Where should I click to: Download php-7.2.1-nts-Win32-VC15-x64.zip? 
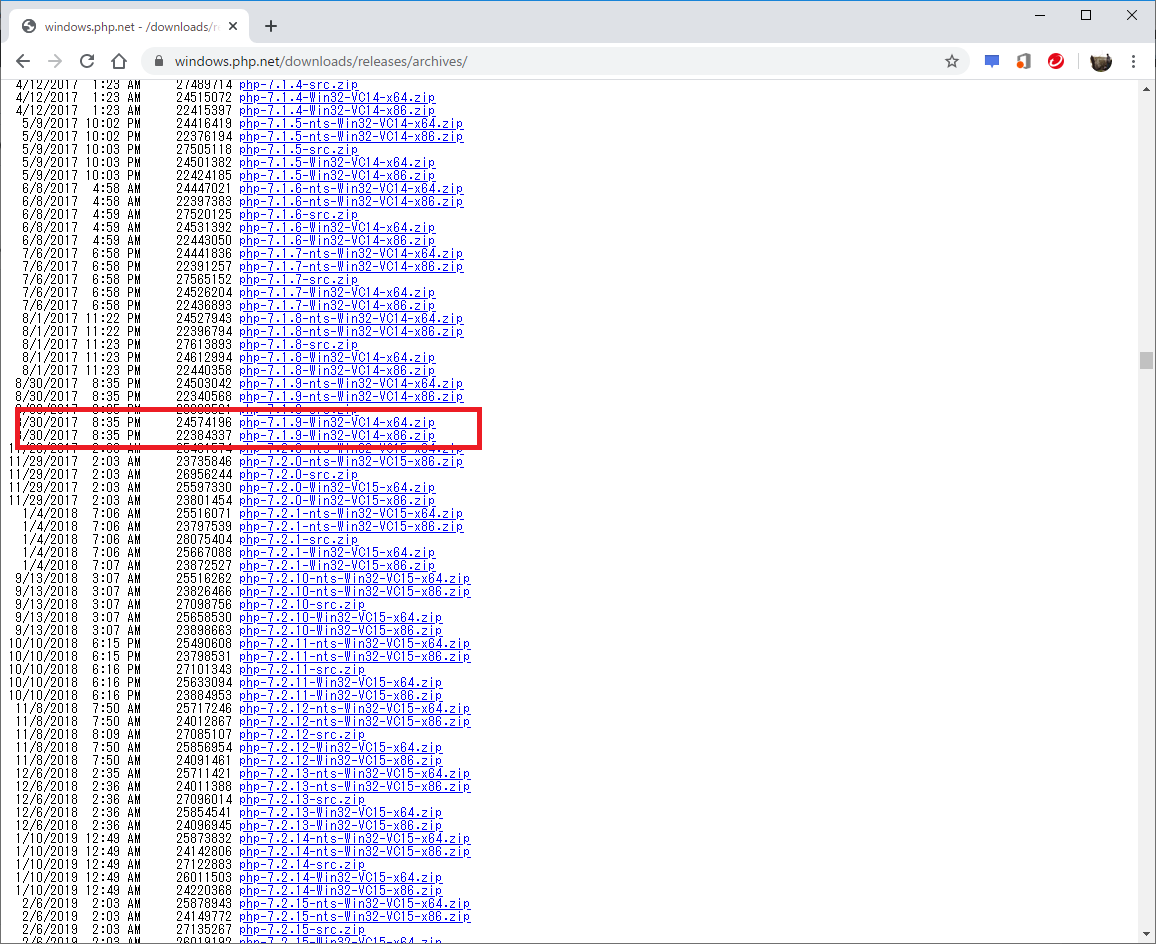click(351, 513)
